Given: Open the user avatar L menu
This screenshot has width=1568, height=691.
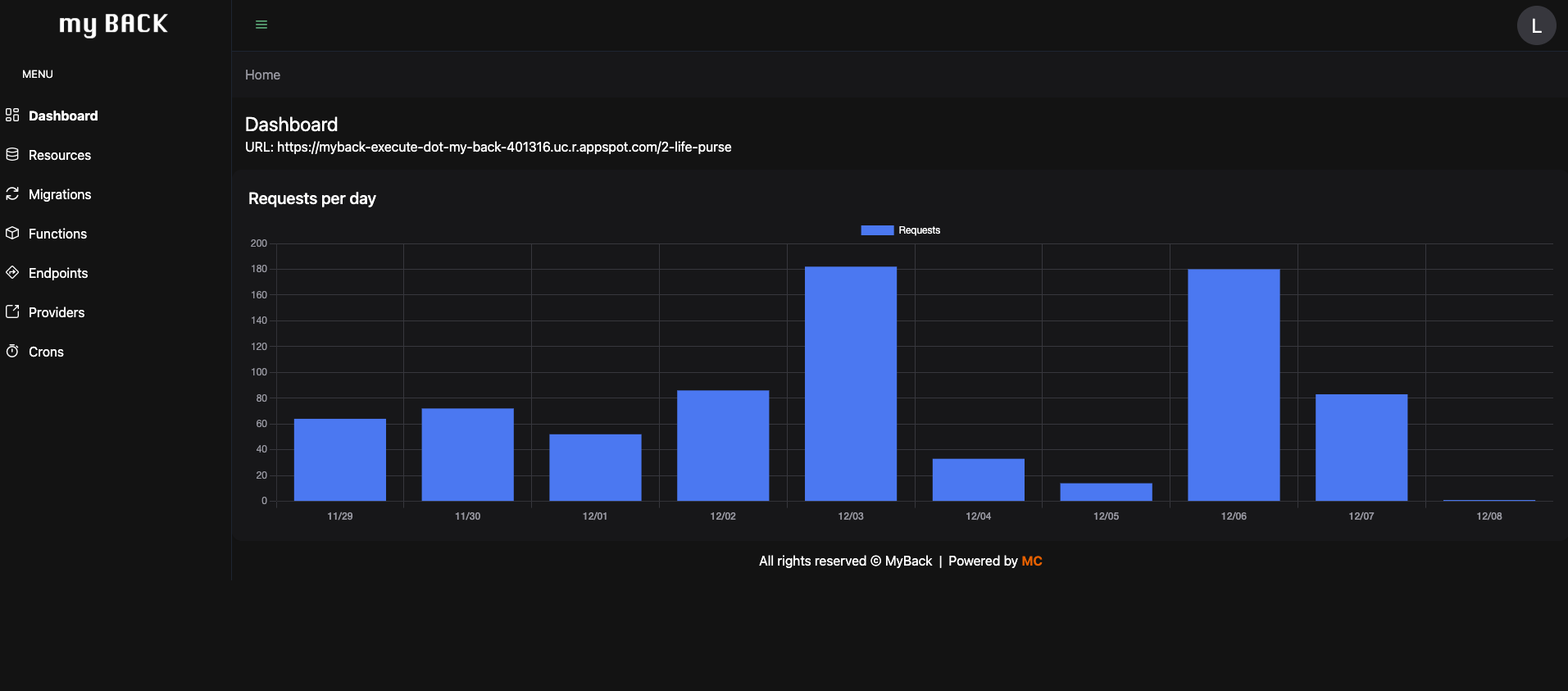Looking at the screenshot, I should click(1536, 25).
